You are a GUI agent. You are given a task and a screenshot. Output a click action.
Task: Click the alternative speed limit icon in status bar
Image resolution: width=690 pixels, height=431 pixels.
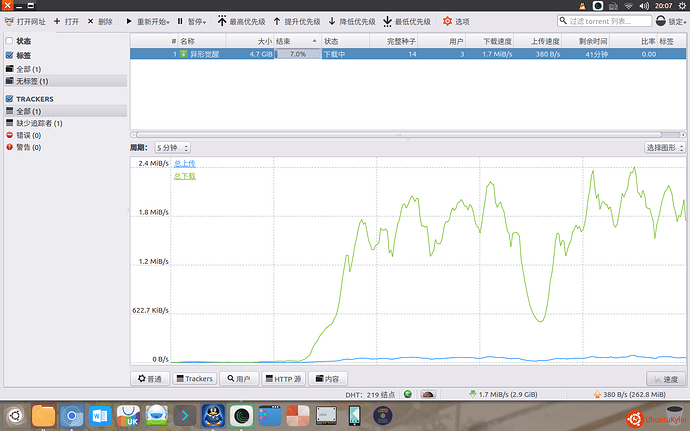428,394
